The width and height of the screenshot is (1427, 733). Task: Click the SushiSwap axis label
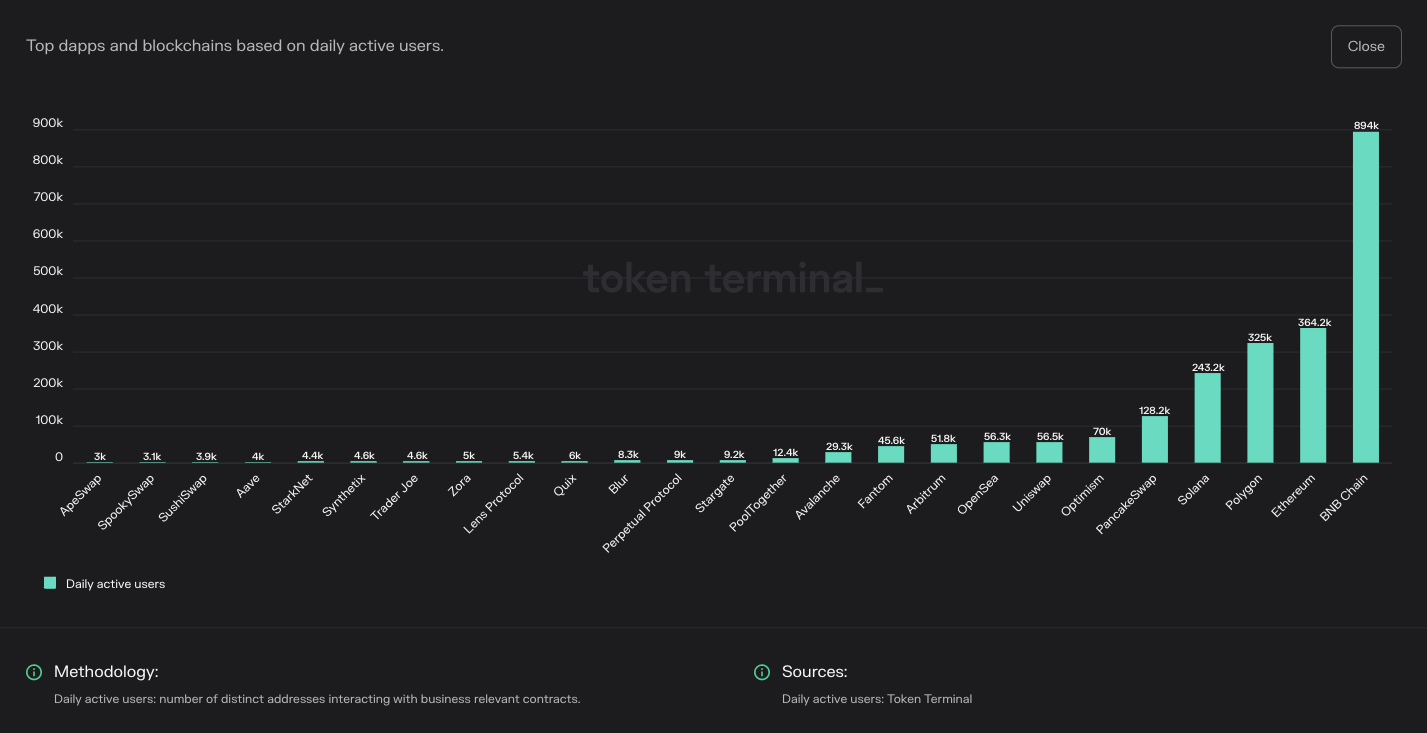coord(181,500)
